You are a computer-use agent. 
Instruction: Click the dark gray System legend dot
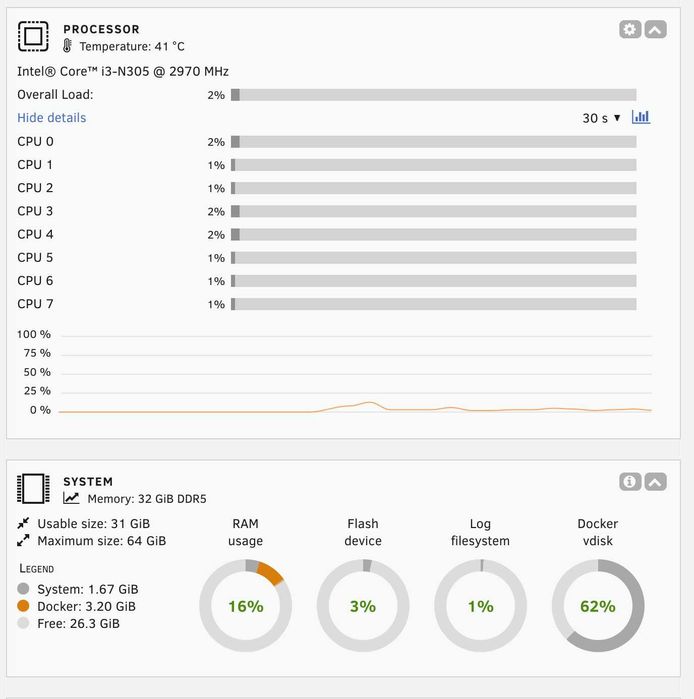pyautogui.click(x=24, y=589)
